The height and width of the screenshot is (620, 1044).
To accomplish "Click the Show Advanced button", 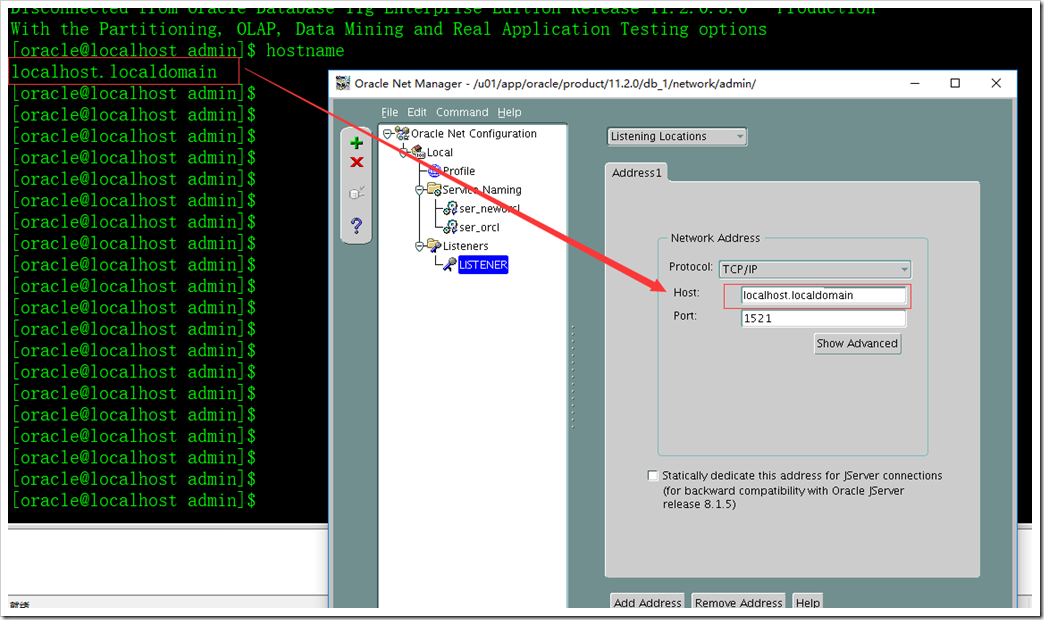I will 858,344.
